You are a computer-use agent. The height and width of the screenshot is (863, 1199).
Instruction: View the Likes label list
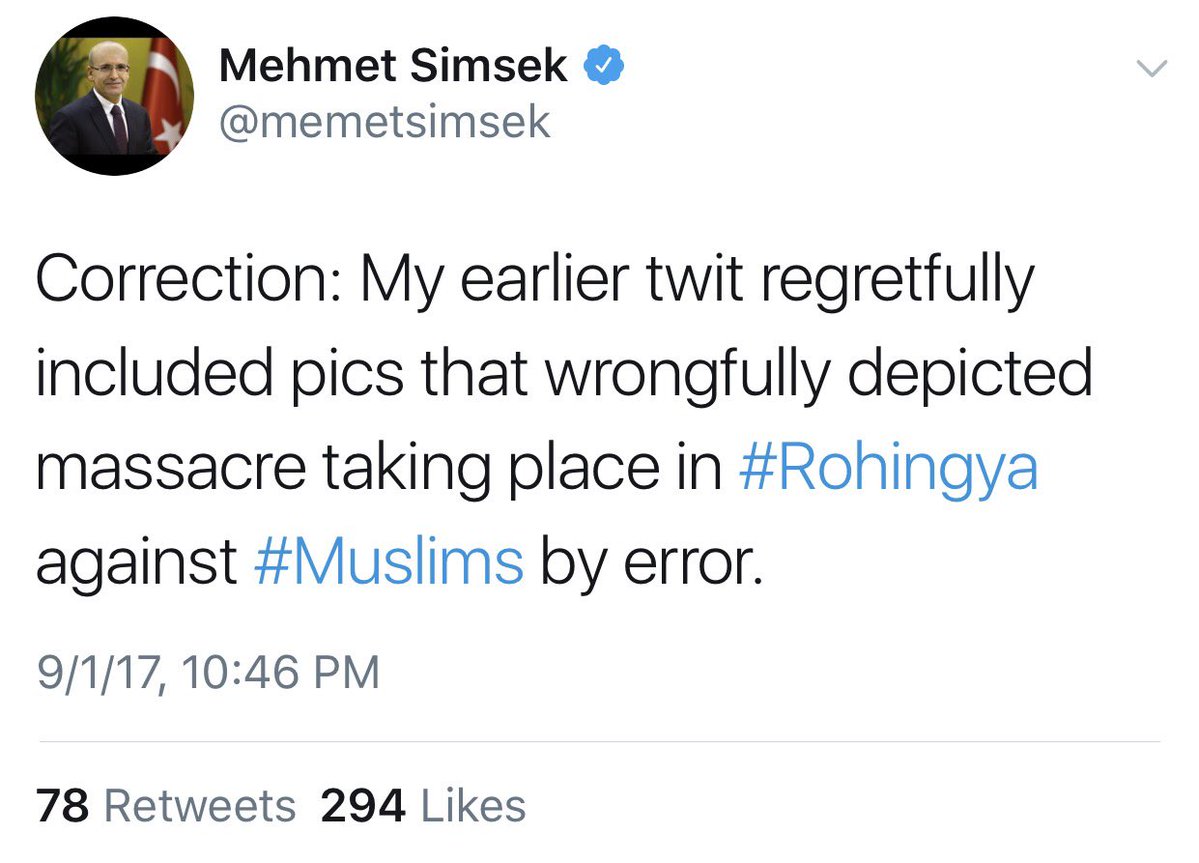[x=473, y=806]
